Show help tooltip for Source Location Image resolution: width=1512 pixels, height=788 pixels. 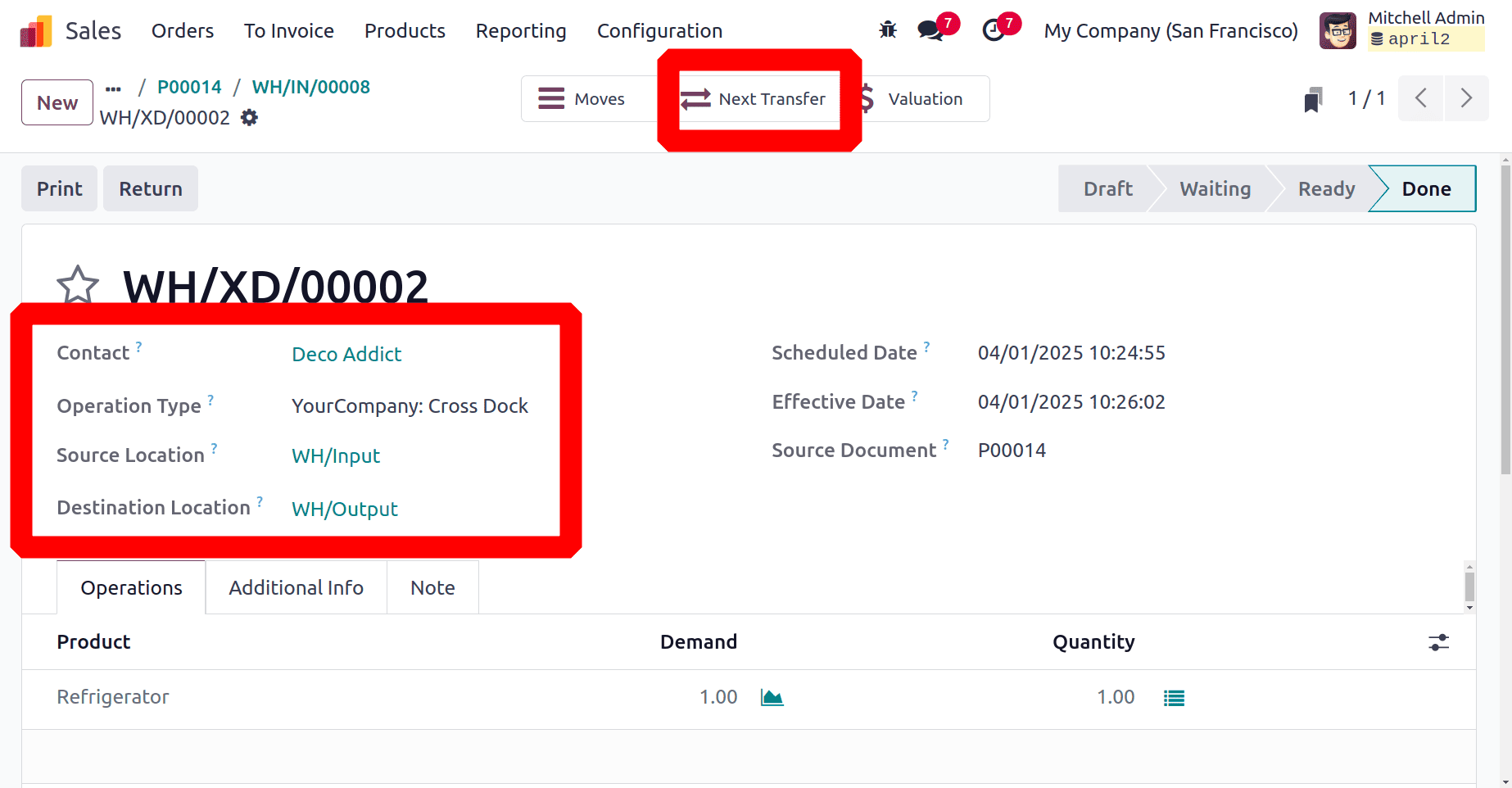pyautogui.click(x=214, y=448)
